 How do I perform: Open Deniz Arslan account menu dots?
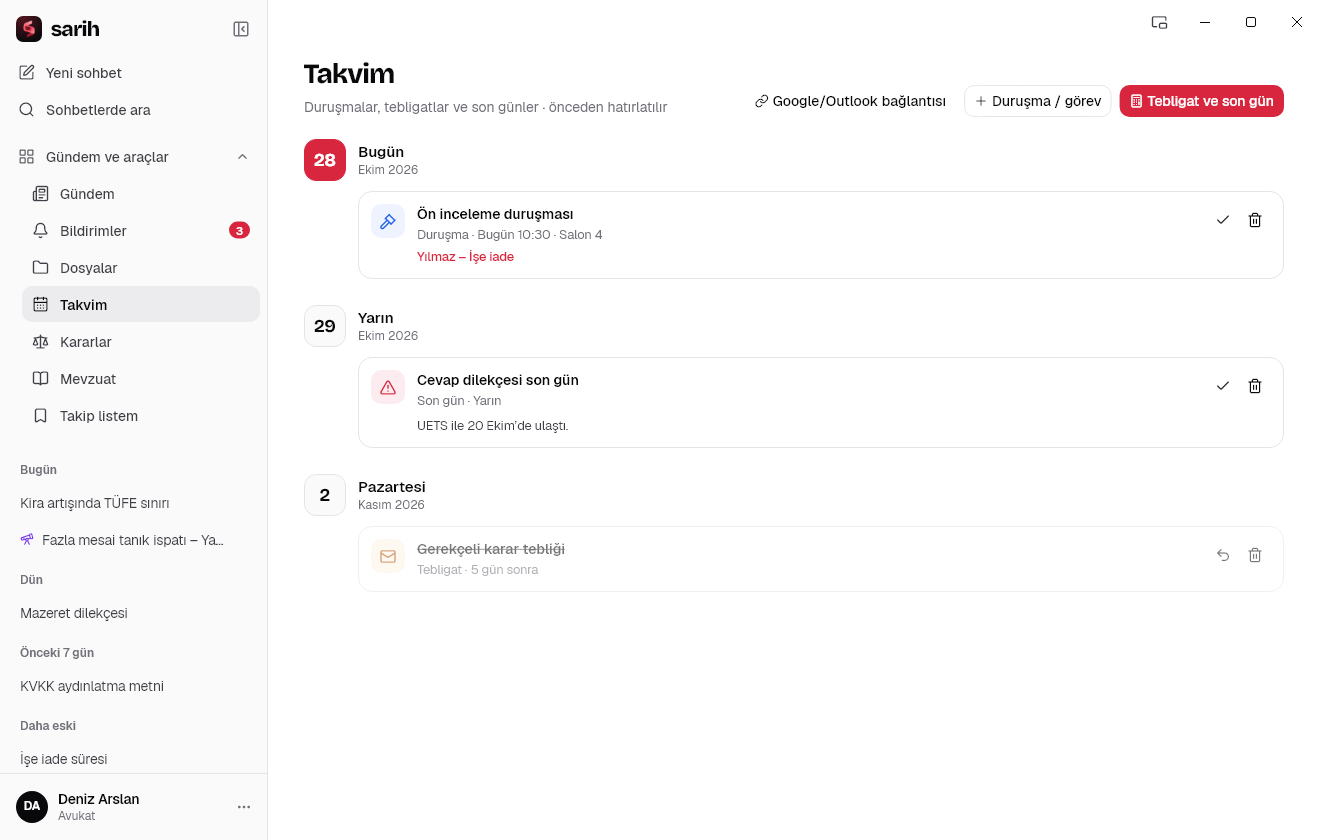pos(244,807)
